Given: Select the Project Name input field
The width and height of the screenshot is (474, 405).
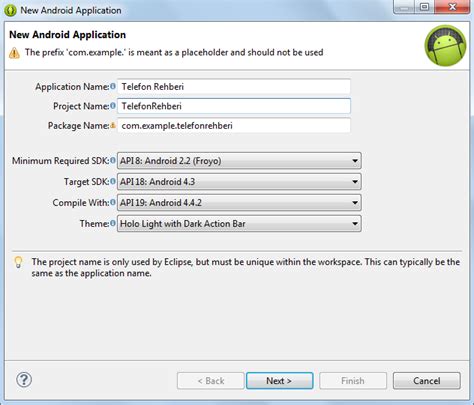Looking at the screenshot, I should coord(234,106).
